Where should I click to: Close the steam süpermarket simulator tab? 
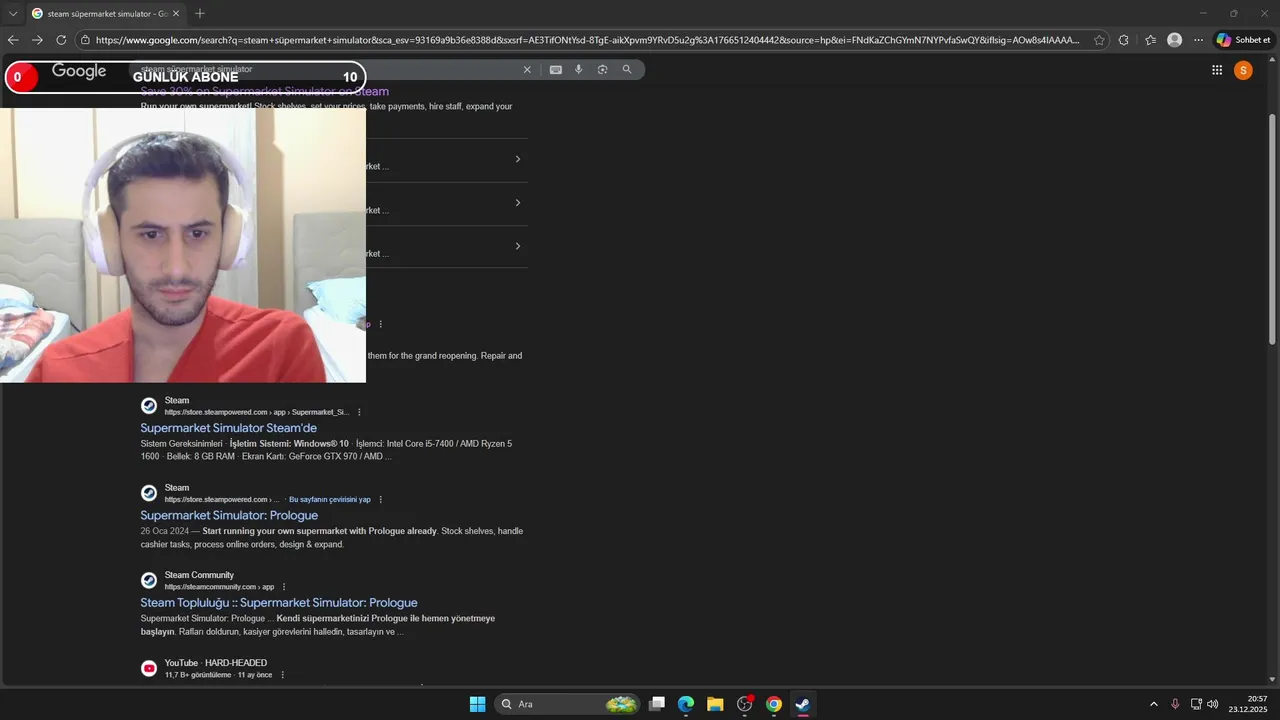point(177,14)
